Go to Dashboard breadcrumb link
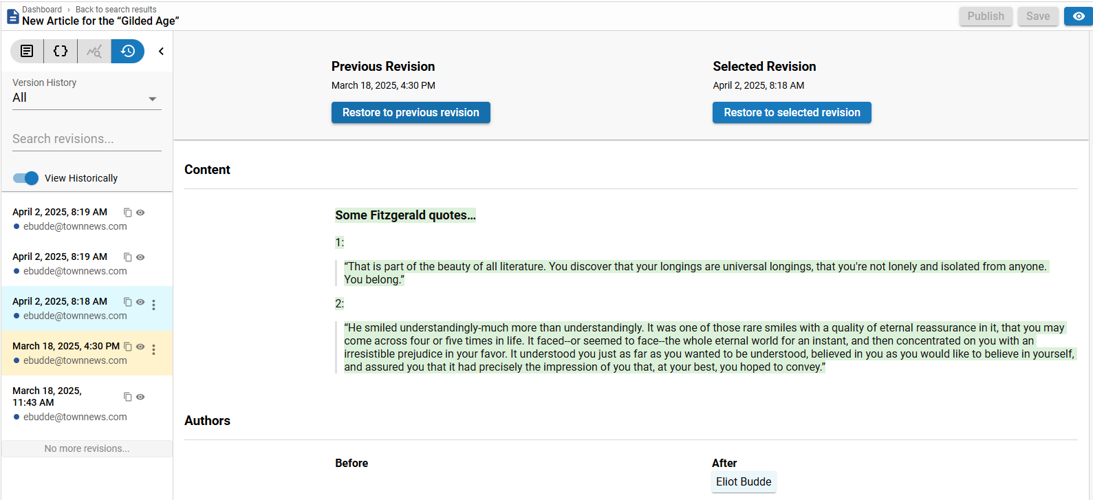 pyautogui.click(x=42, y=9)
